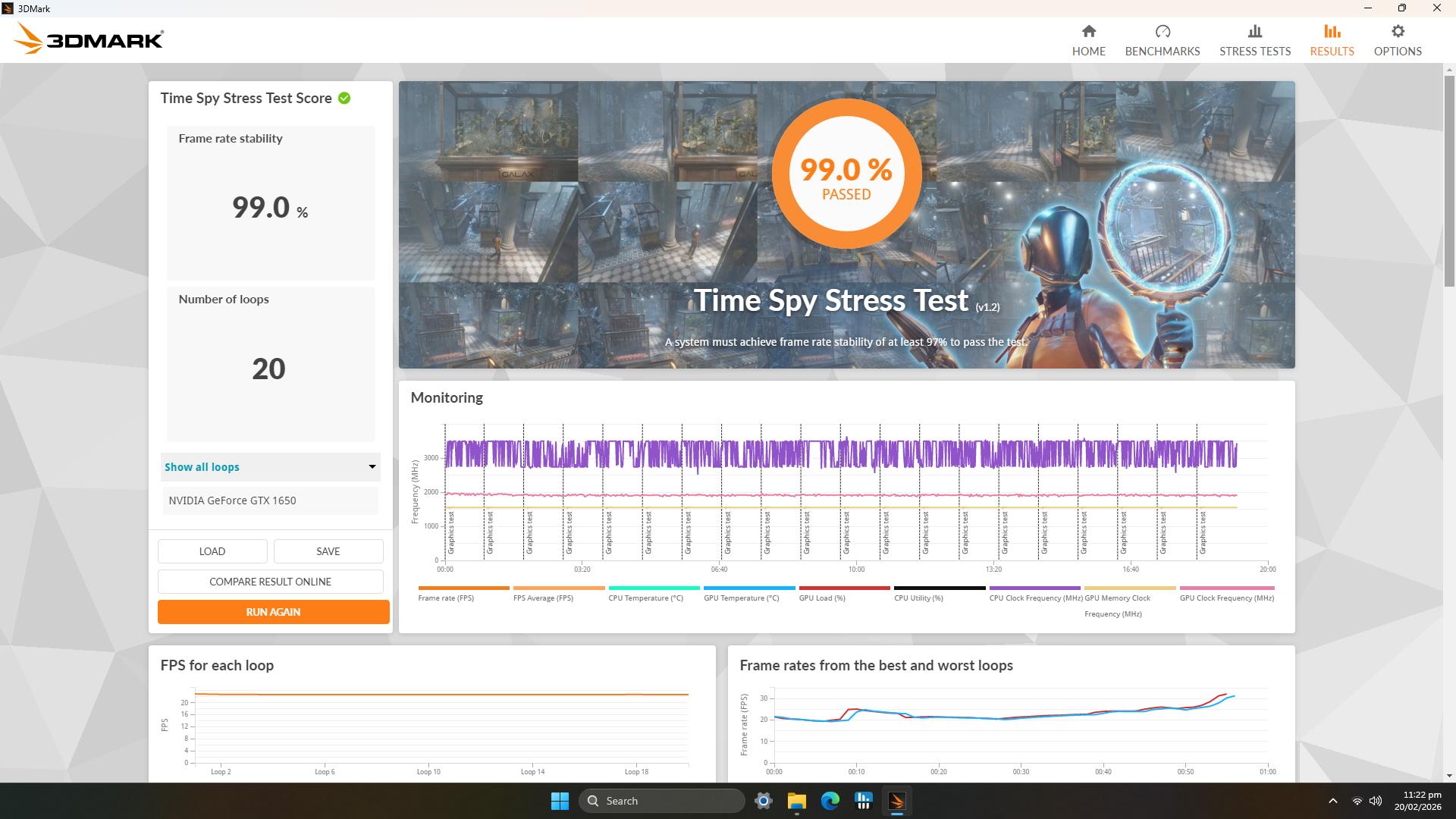Open Microsoft Edge from taskbar

[x=830, y=801]
